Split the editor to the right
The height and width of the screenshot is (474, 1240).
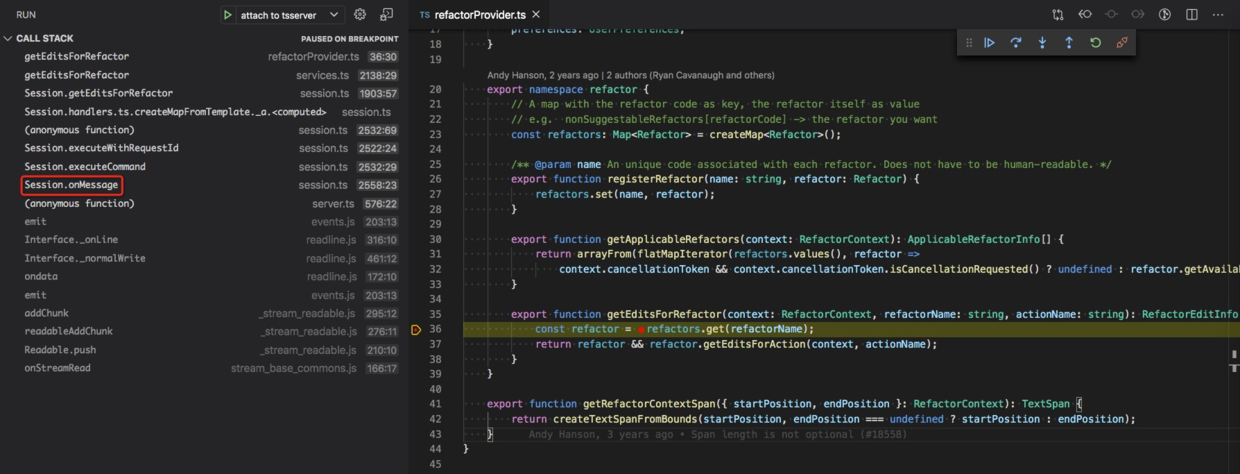1191,15
